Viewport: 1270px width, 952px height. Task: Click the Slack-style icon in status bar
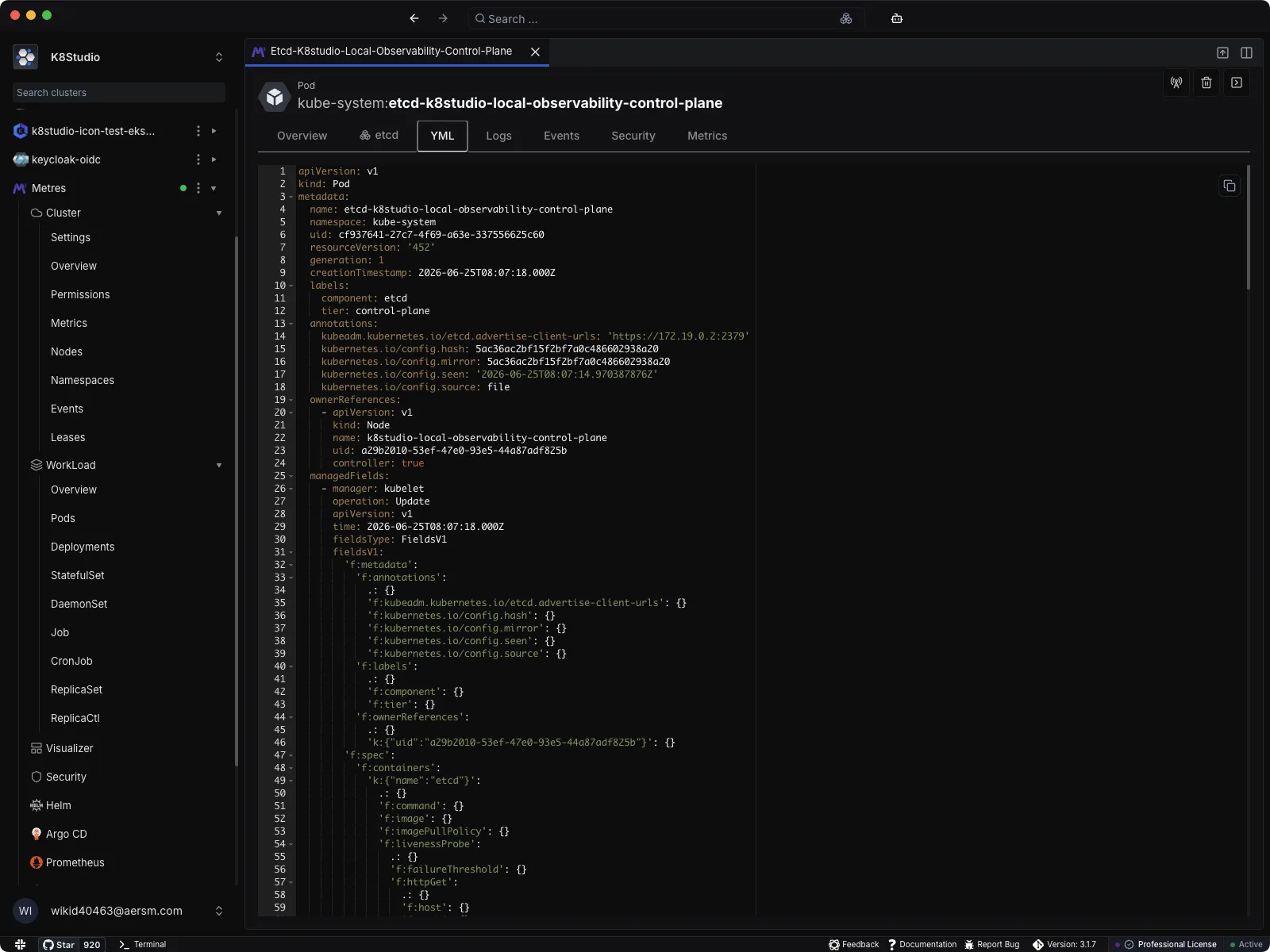click(21, 944)
